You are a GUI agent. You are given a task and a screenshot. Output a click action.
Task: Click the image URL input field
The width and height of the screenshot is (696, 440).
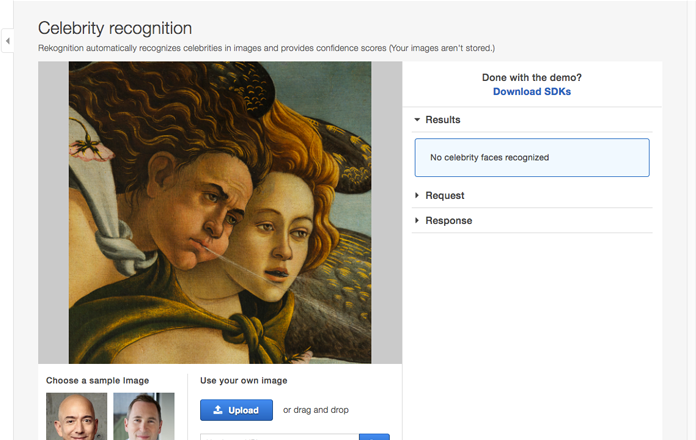click(x=279, y=437)
